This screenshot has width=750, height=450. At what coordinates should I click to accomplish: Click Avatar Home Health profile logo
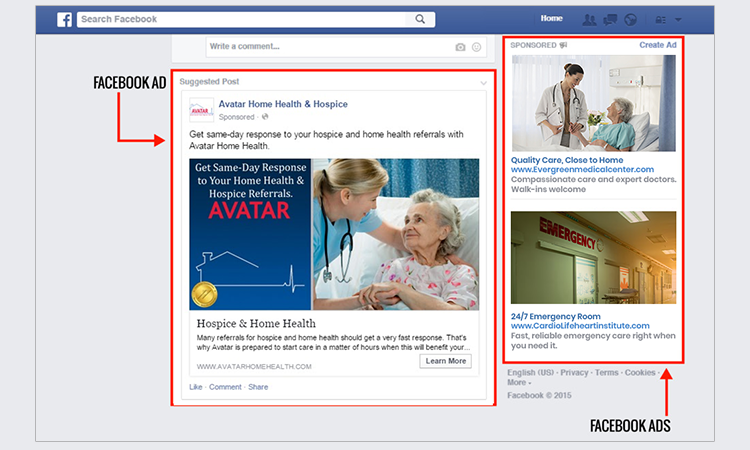(201, 110)
